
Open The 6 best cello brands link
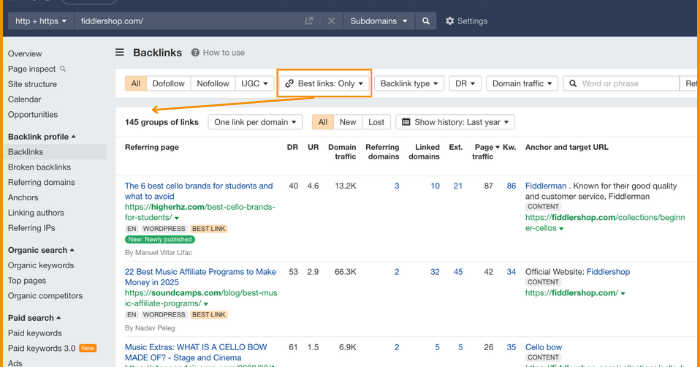point(199,191)
